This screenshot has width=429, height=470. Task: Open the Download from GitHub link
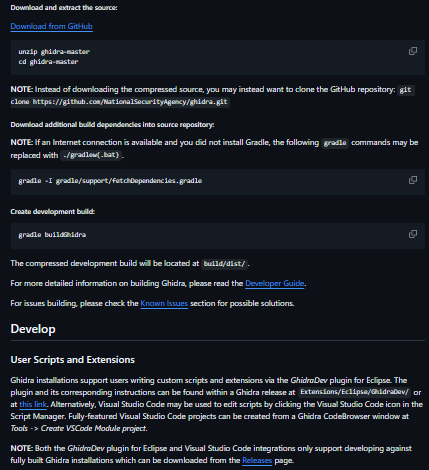click(51, 26)
